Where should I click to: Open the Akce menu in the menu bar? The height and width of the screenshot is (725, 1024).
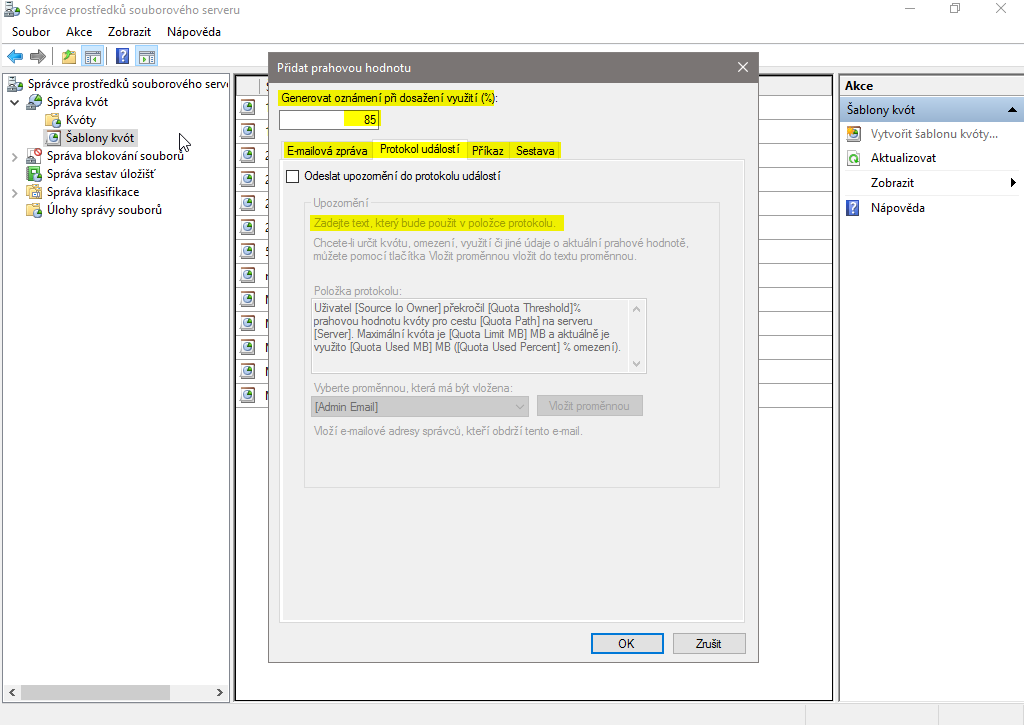(x=79, y=32)
